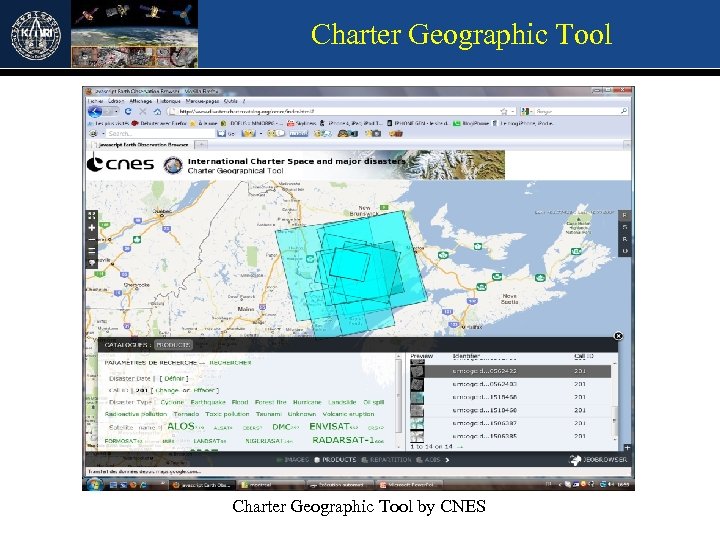This screenshot has width=720, height=540.
Task: Click the Firefox back arrow button
Action: 95,112
